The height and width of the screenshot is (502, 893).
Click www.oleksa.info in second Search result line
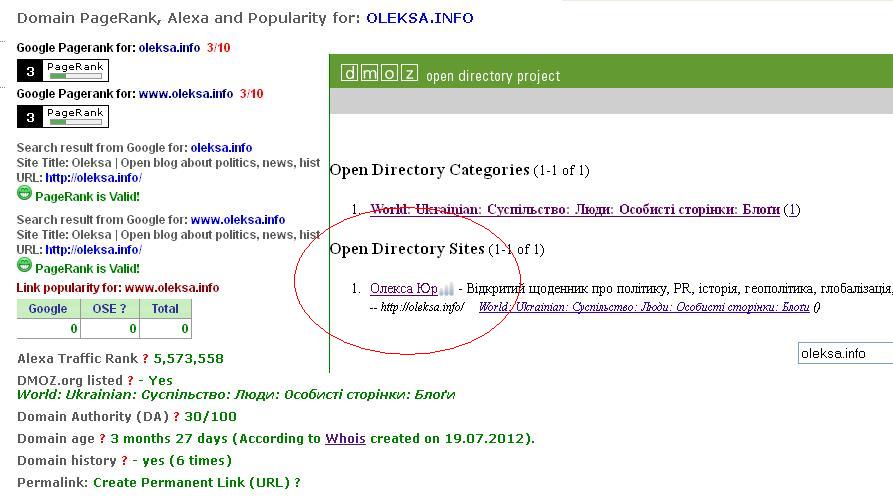(237, 220)
